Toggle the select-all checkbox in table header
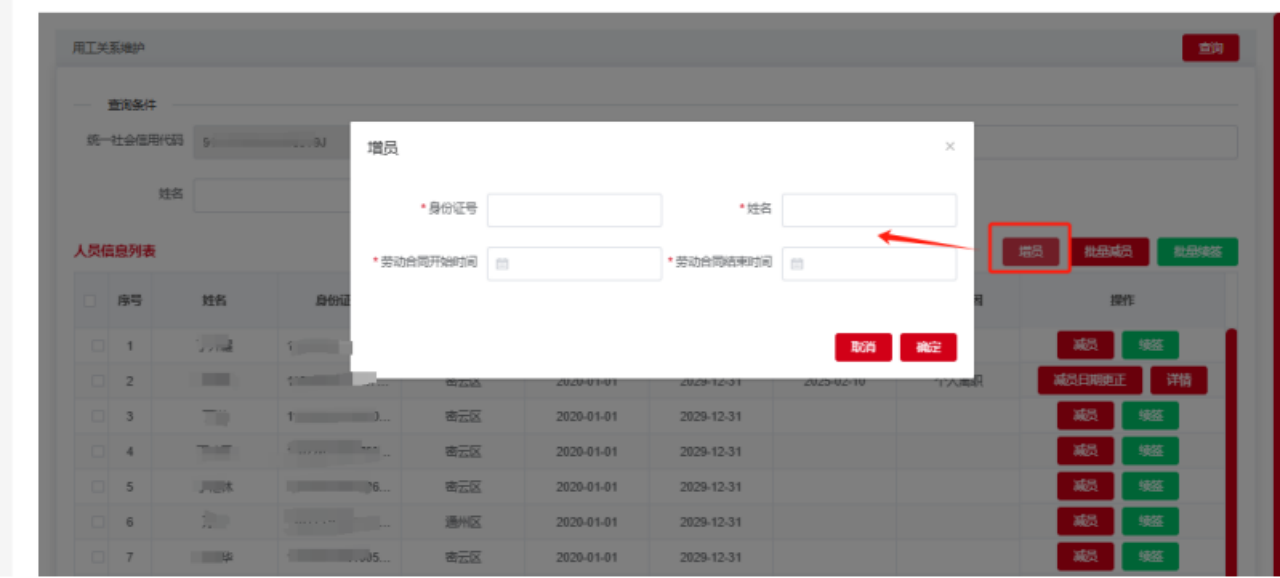The image size is (1280, 578). click(x=90, y=301)
